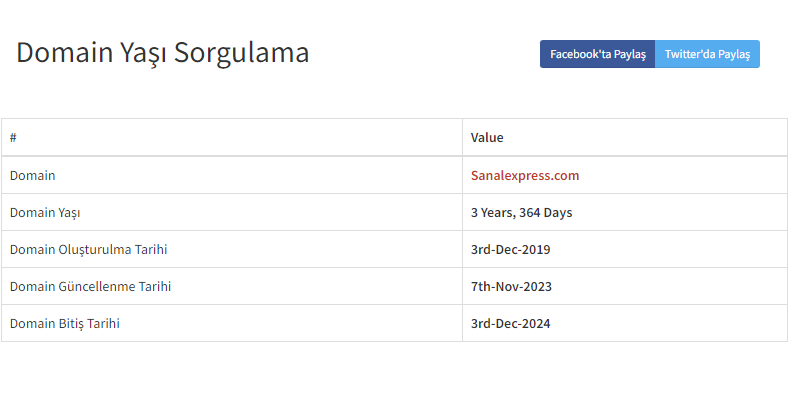
Task: Select the 3 Years, 364 Days value
Action: pos(521,213)
